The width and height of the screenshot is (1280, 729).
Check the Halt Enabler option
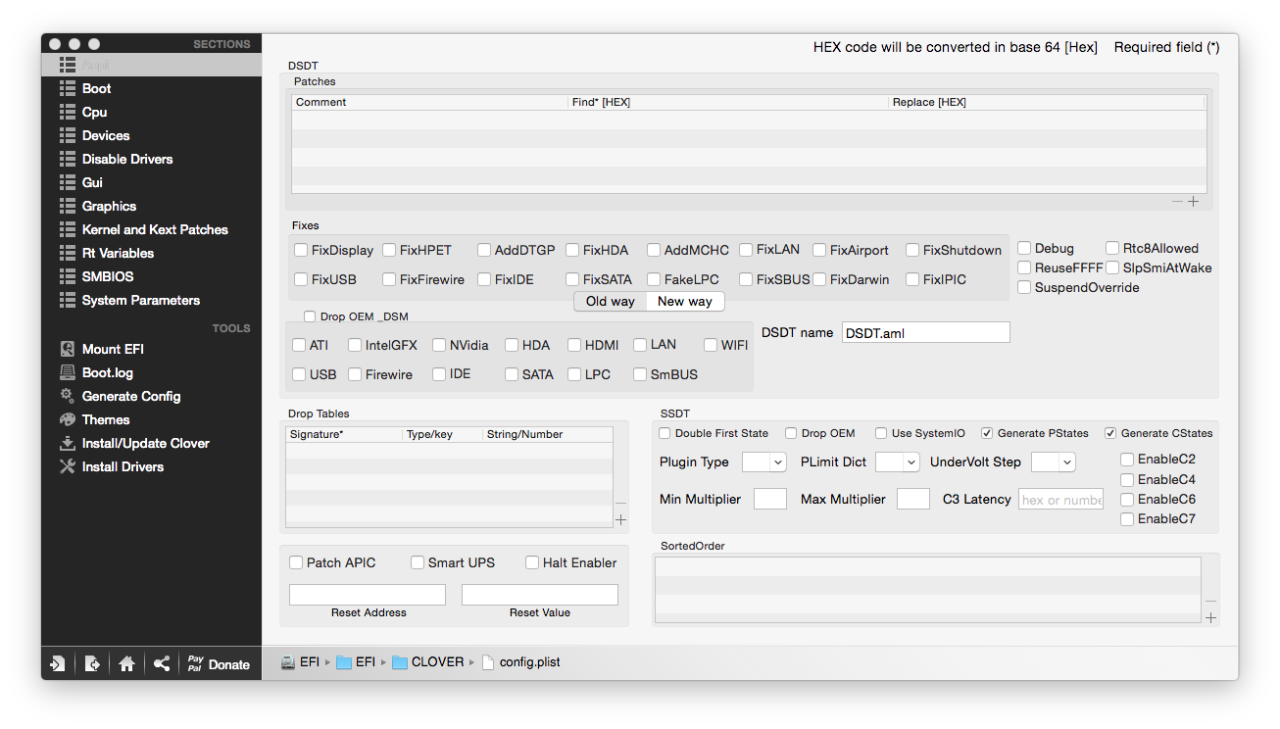pos(532,563)
